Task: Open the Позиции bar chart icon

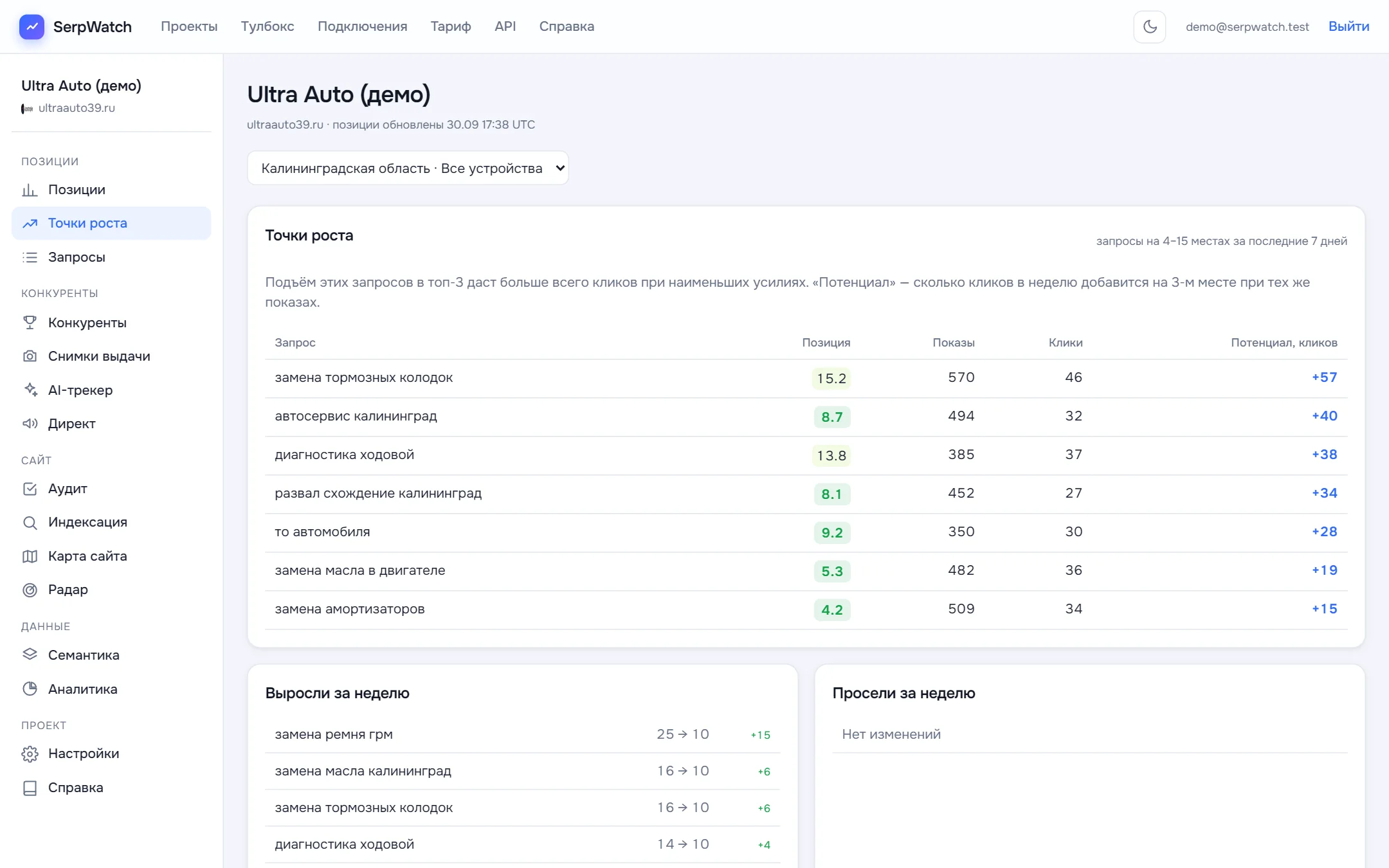Action: point(30,190)
